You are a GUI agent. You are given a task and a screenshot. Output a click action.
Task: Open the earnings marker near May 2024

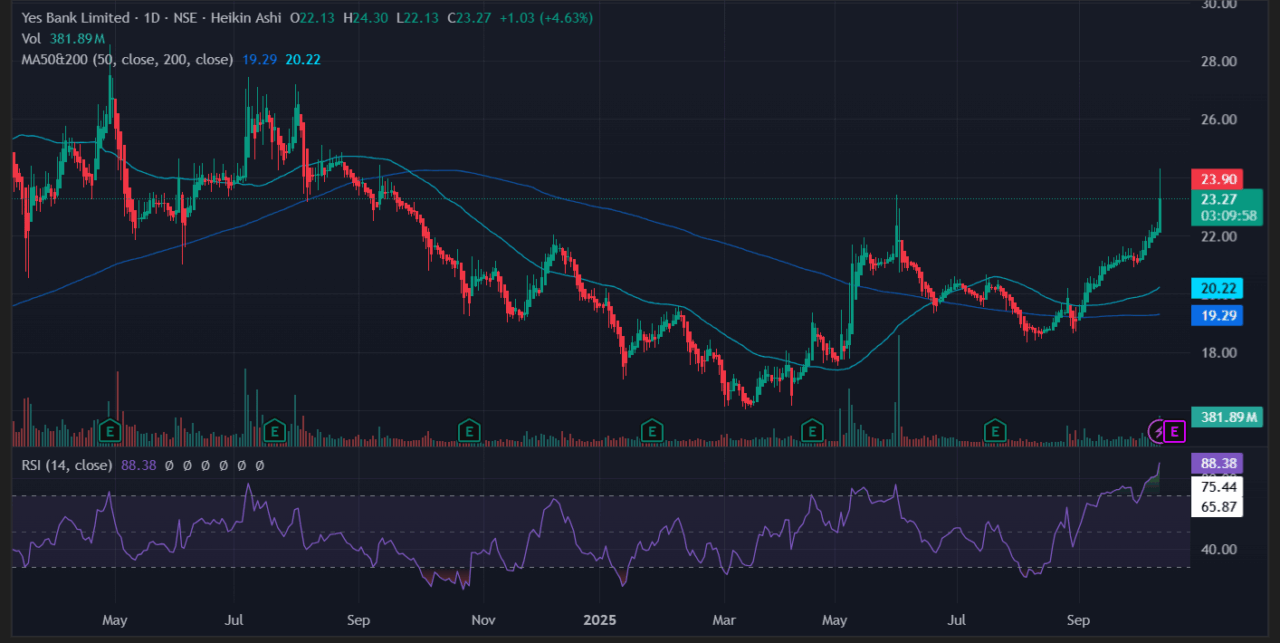click(109, 431)
